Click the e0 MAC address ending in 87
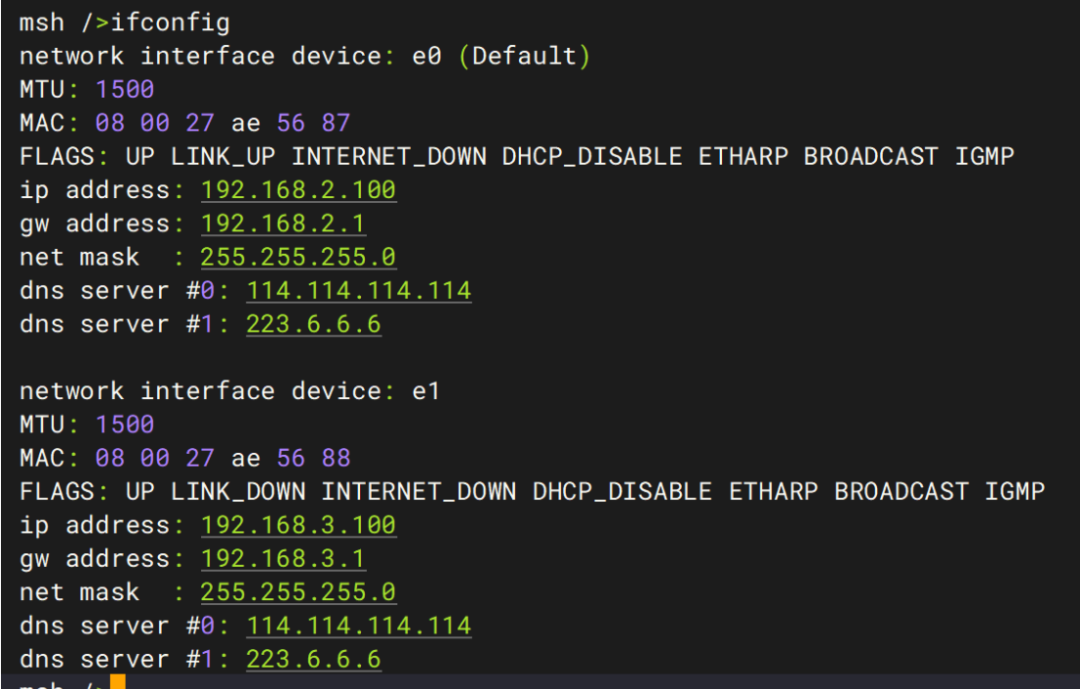This screenshot has width=1080, height=689. click(223, 123)
